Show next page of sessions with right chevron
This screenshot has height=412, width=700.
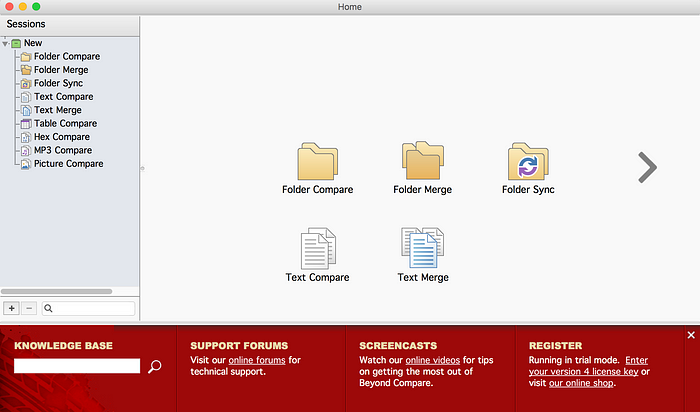(647, 167)
